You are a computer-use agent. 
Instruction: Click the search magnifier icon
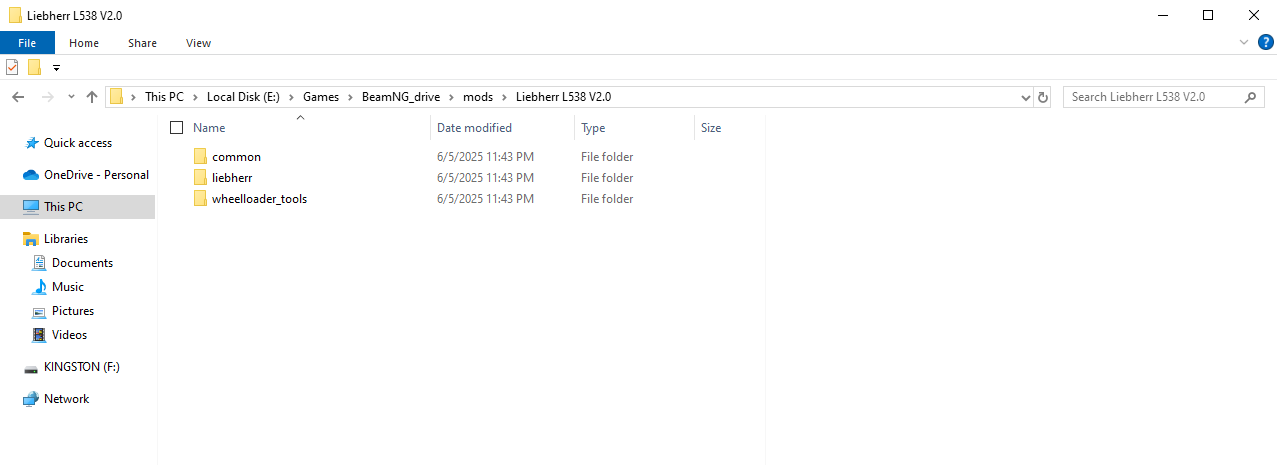1250,97
